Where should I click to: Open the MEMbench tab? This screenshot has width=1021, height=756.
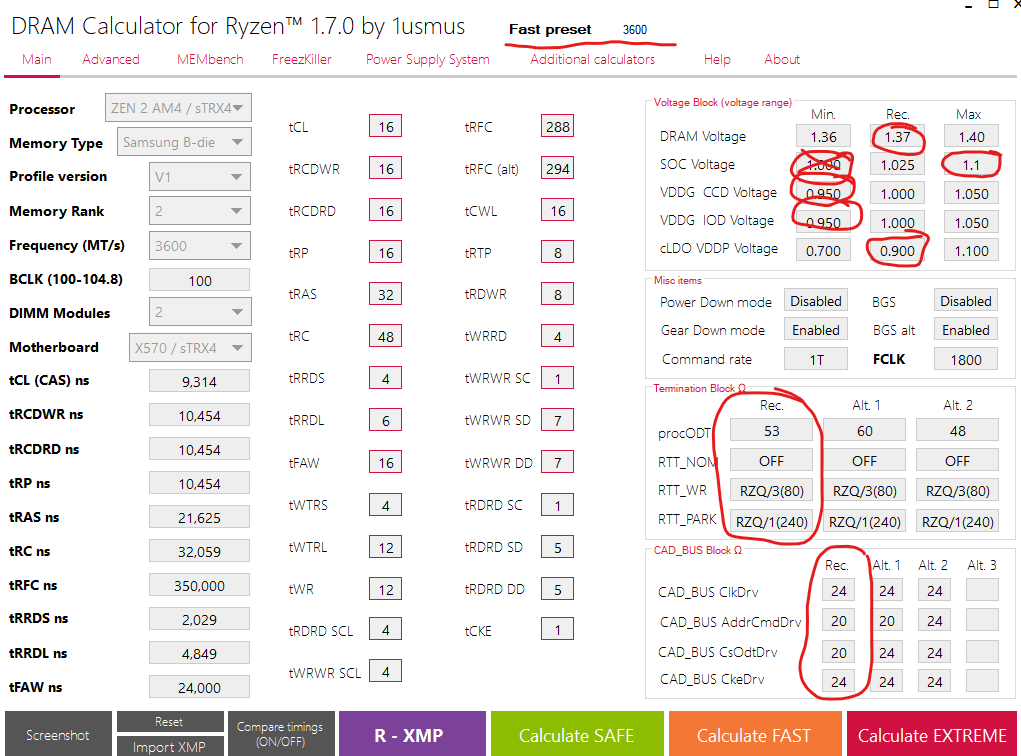tap(210, 59)
